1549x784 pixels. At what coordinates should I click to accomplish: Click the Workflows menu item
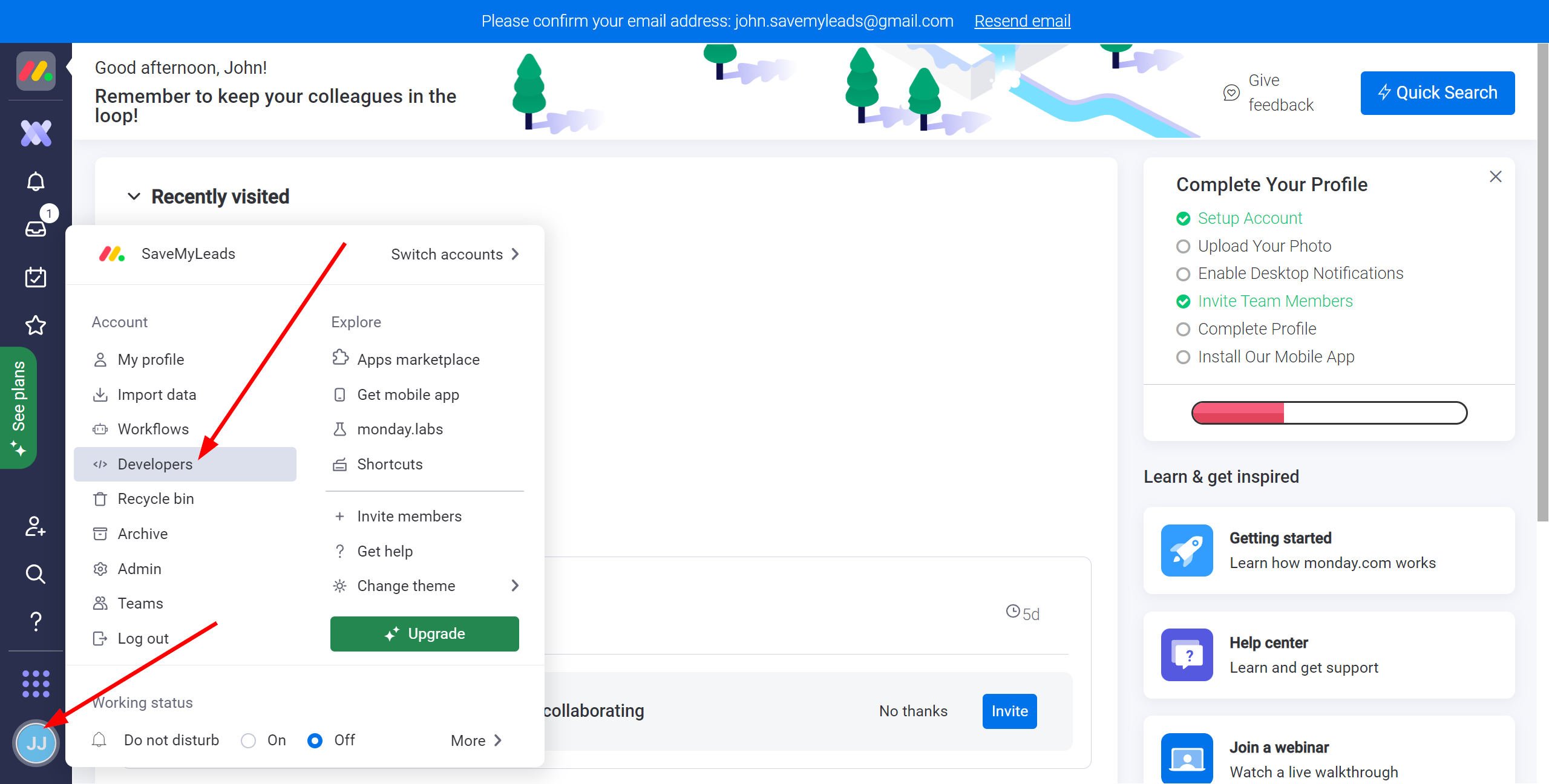153,429
